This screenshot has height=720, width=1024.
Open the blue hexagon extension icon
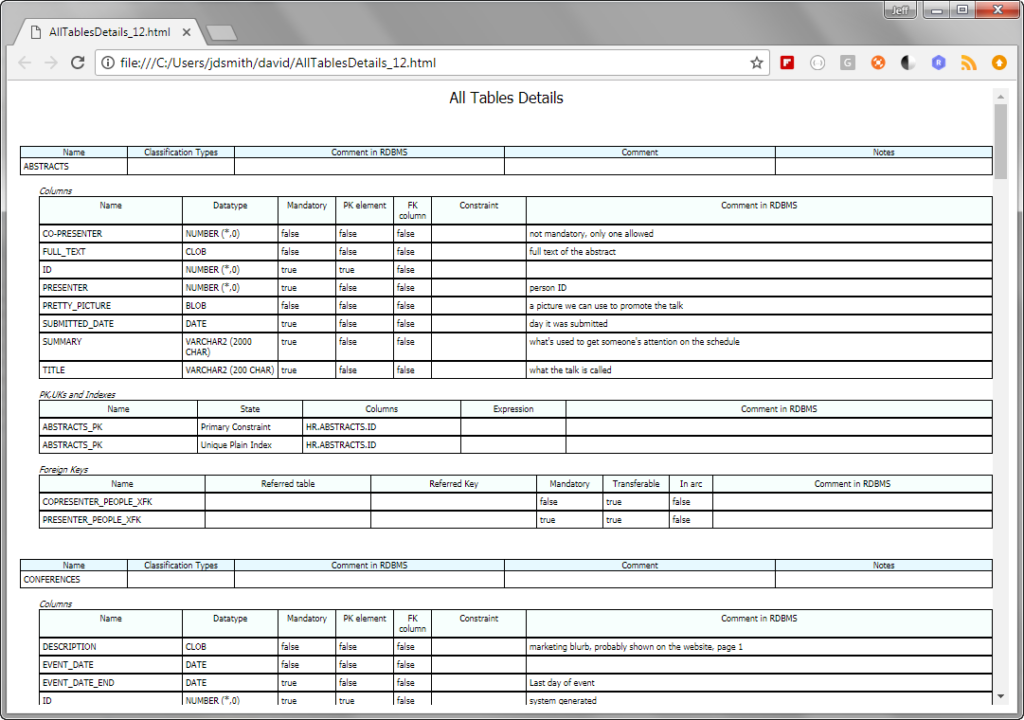click(938, 63)
